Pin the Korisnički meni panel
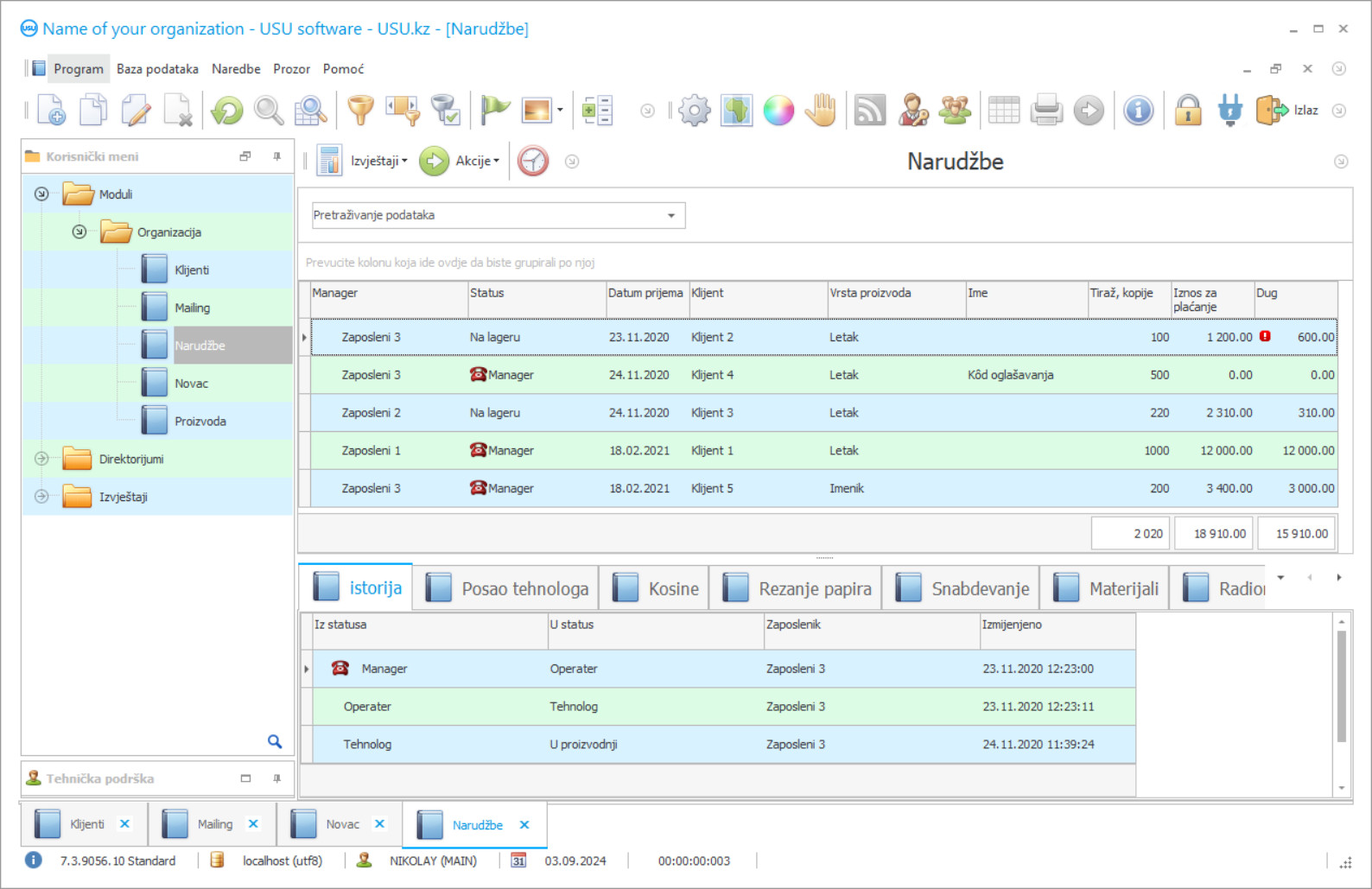This screenshot has width=1372, height=889. pyautogui.click(x=276, y=156)
